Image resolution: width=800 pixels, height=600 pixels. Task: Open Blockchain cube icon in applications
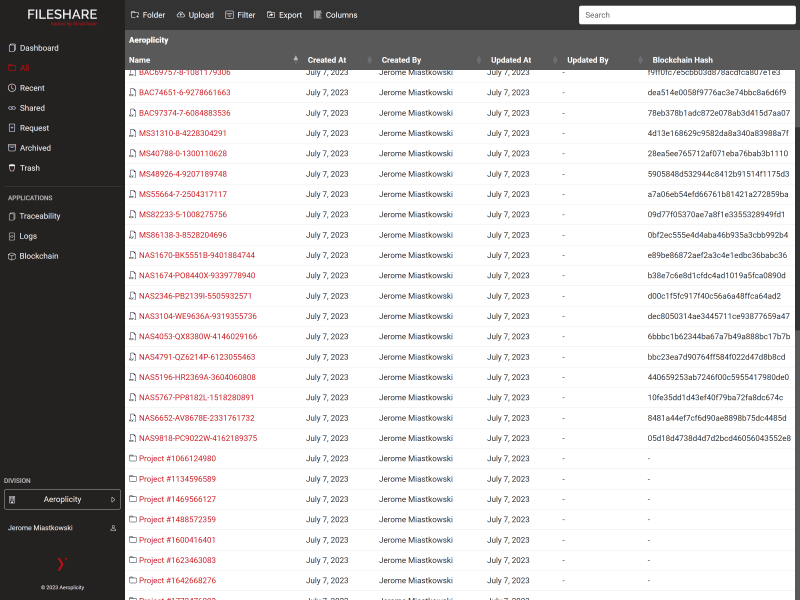pos(12,256)
